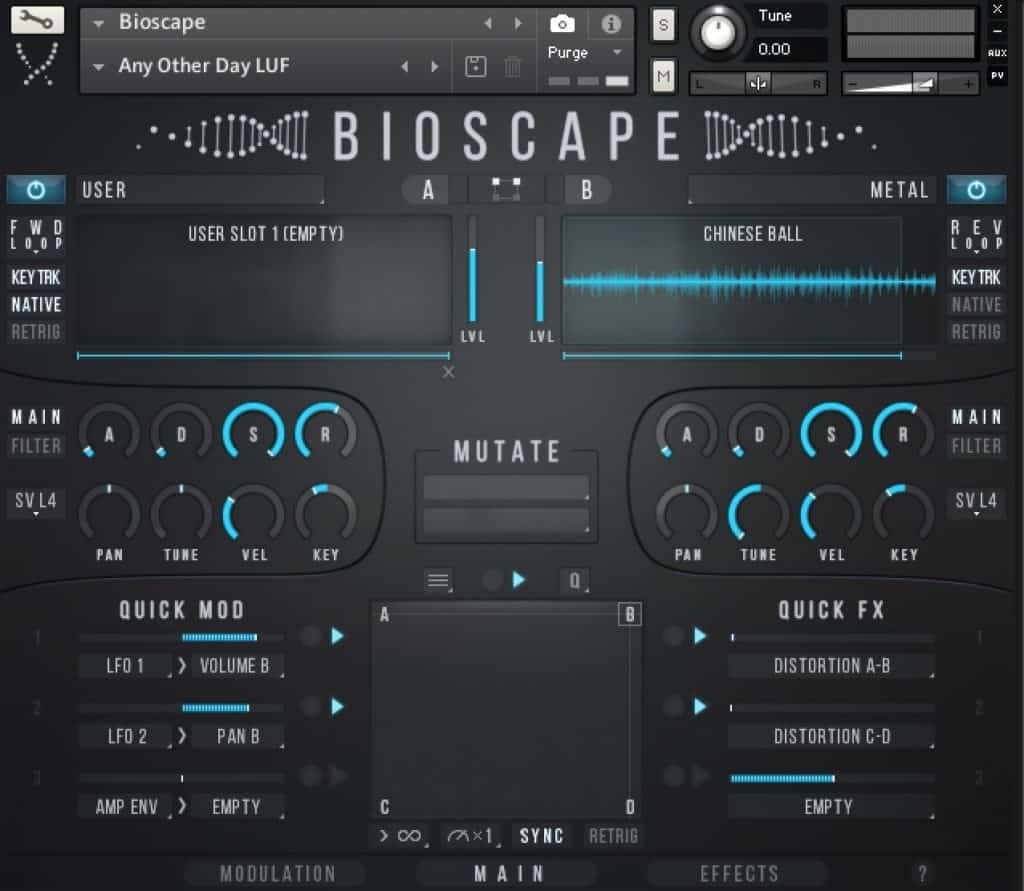Open the instrument info icon
The height and width of the screenshot is (891, 1024).
pos(611,24)
